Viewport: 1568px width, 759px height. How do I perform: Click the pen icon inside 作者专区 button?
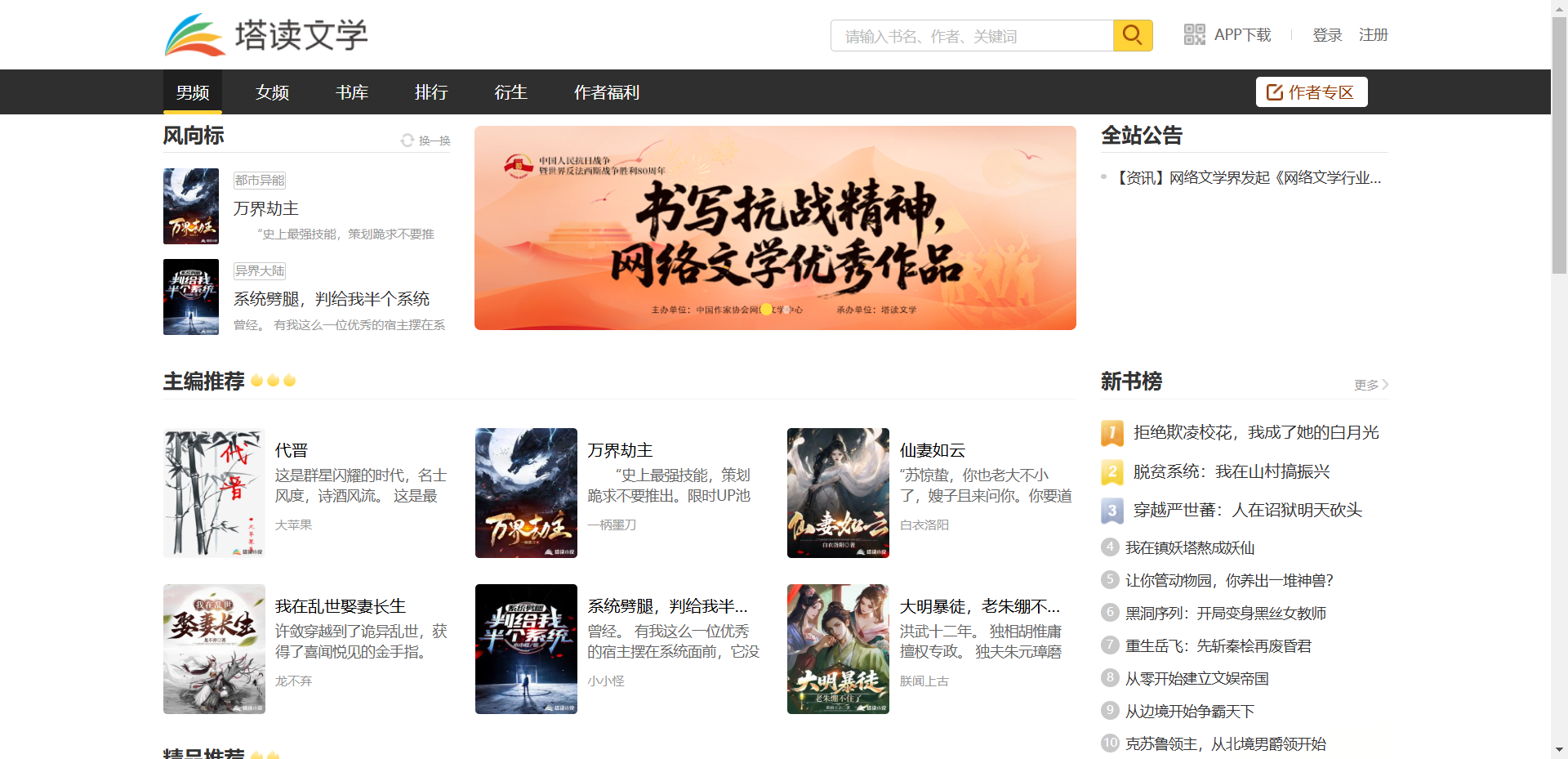[x=1274, y=92]
